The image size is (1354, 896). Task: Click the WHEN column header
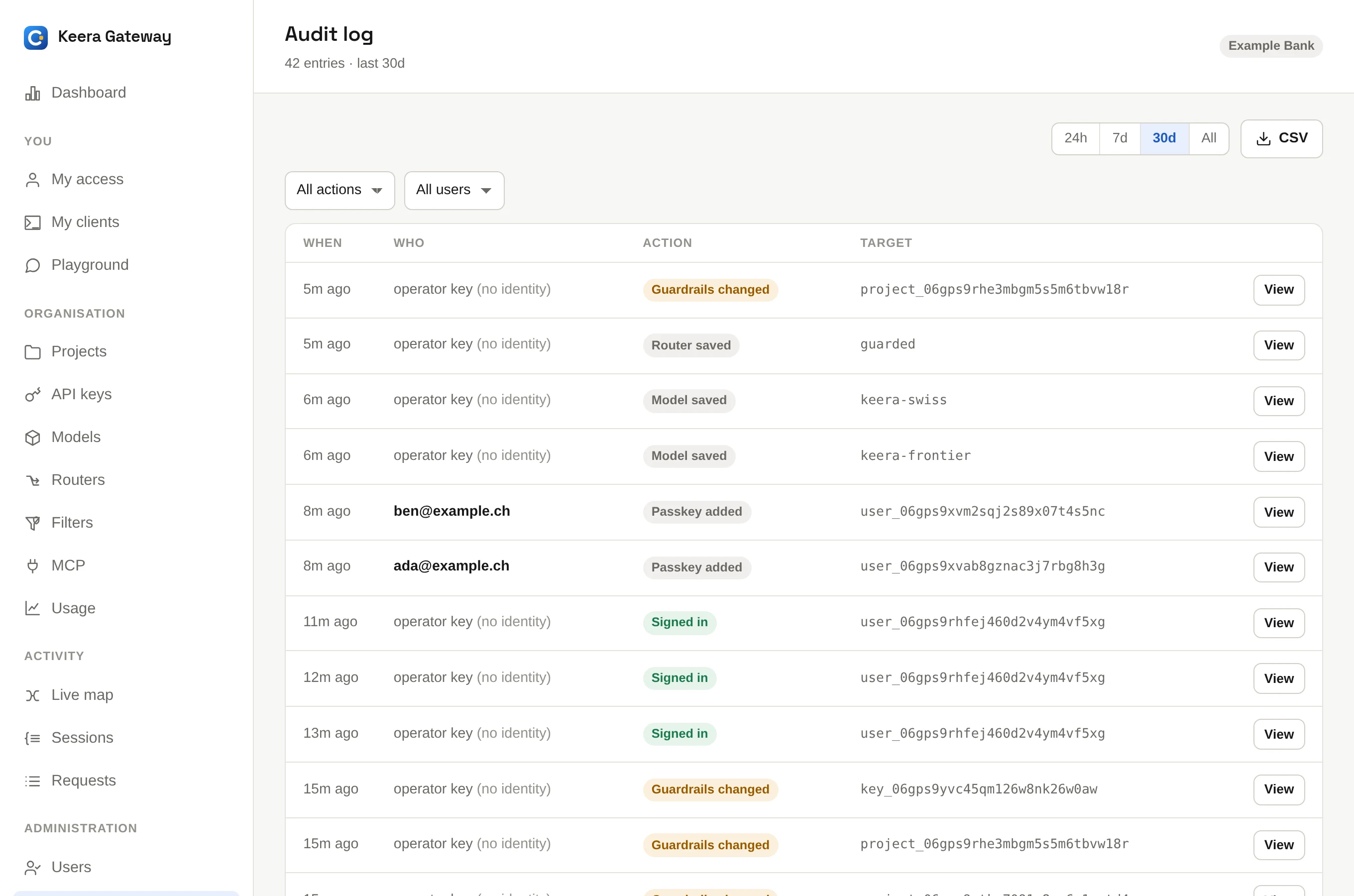coord(322,243)
